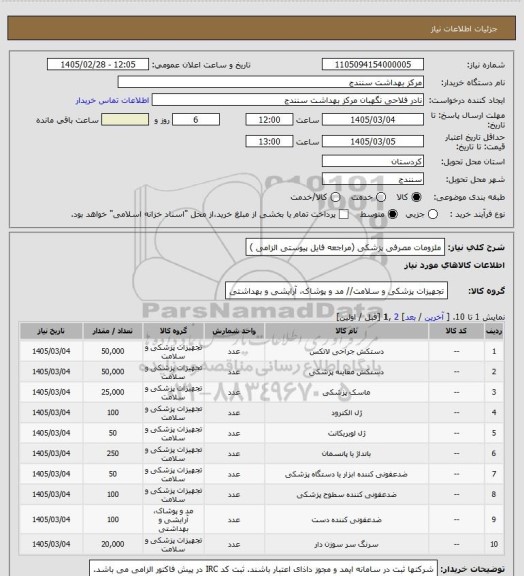Click the announcement date field 1405/02/28 - 12:05
524x576 pixels.
pyautogui.click(x=98, y=64)
